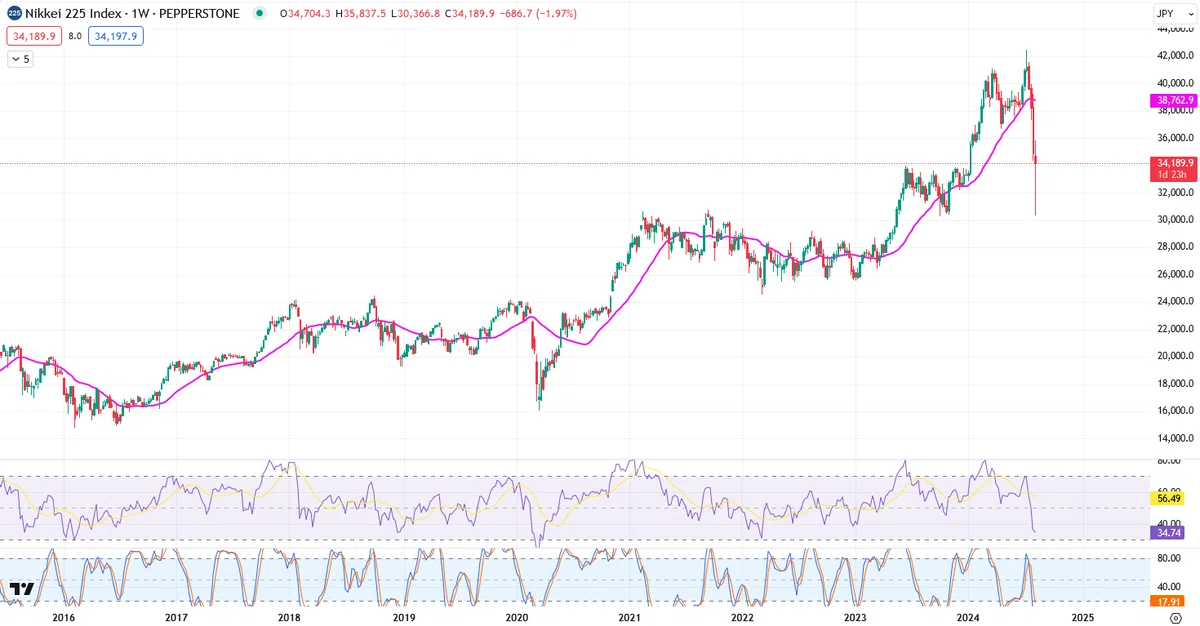Open chart settings gear icon
This screenshot has width=1200, height=626.
click(x=1175, y=618)
